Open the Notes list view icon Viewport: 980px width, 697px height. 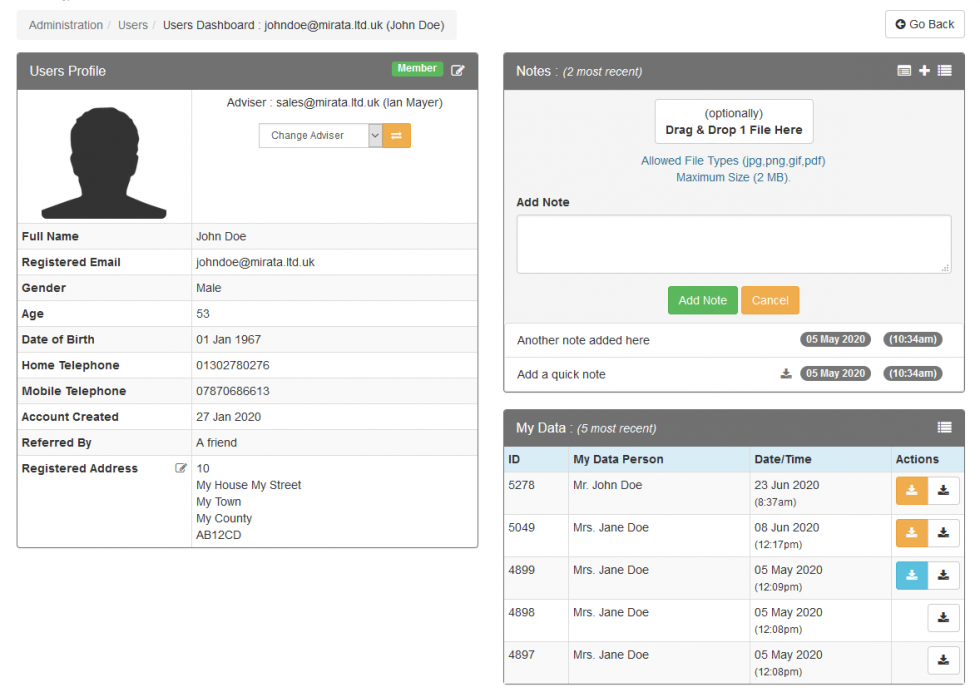942,71
